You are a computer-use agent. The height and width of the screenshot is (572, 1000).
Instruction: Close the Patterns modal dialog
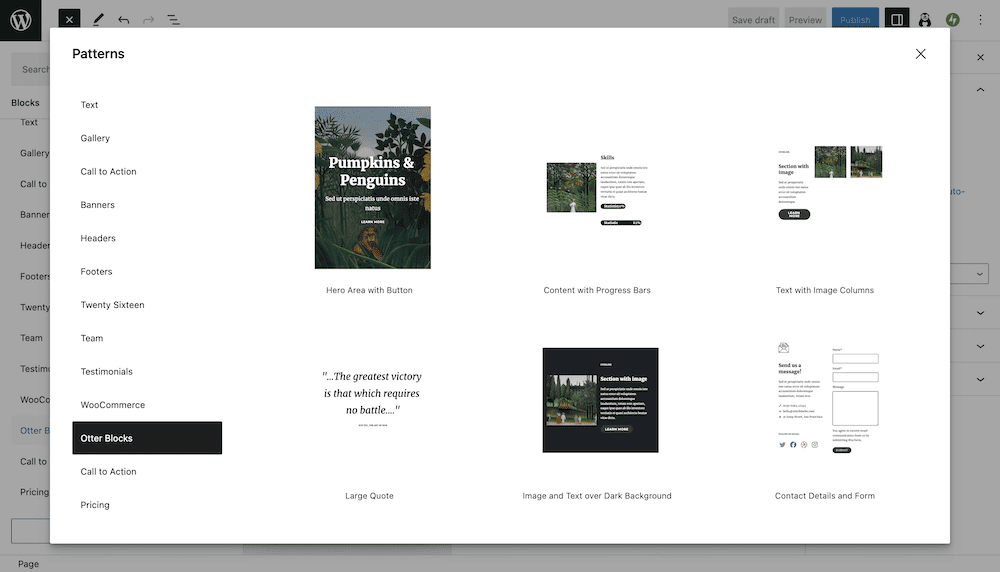point(920,54)
